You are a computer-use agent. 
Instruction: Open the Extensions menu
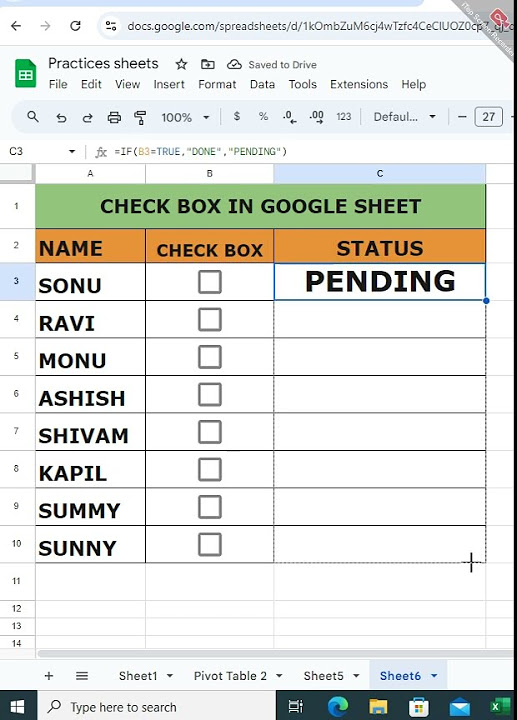point(359,84)
